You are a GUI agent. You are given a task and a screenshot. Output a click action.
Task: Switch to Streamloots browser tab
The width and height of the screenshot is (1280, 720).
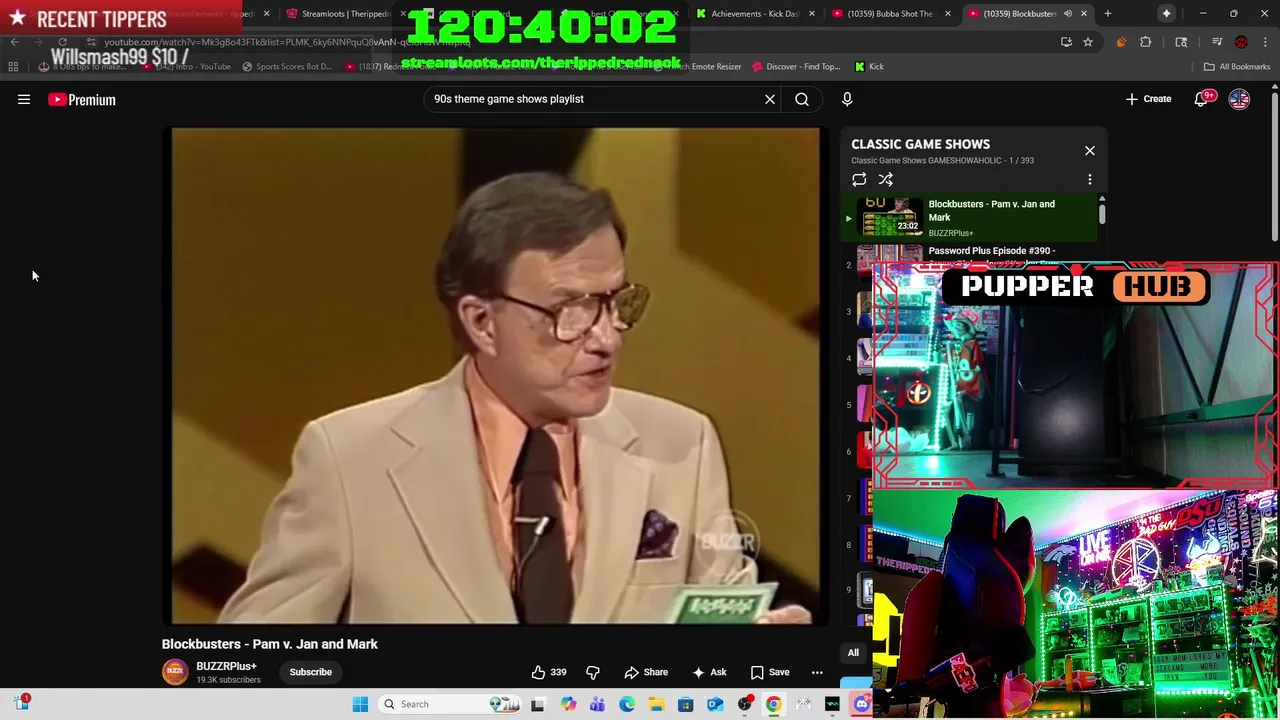click(x=345, y=14)
